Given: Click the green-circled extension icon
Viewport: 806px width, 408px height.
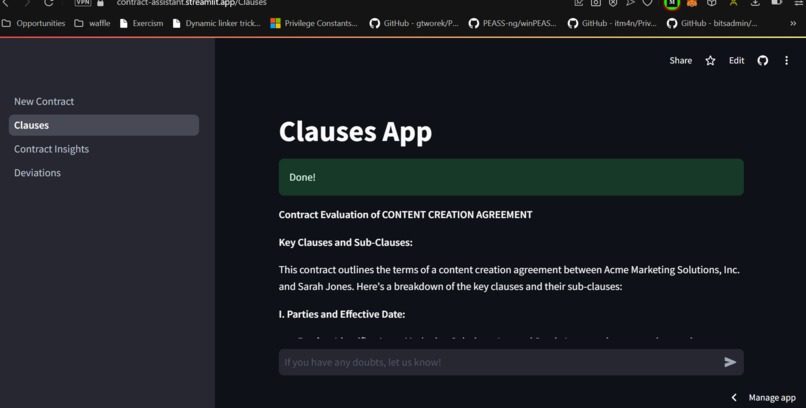Looking at the screenshot, I should coord(672,3).
